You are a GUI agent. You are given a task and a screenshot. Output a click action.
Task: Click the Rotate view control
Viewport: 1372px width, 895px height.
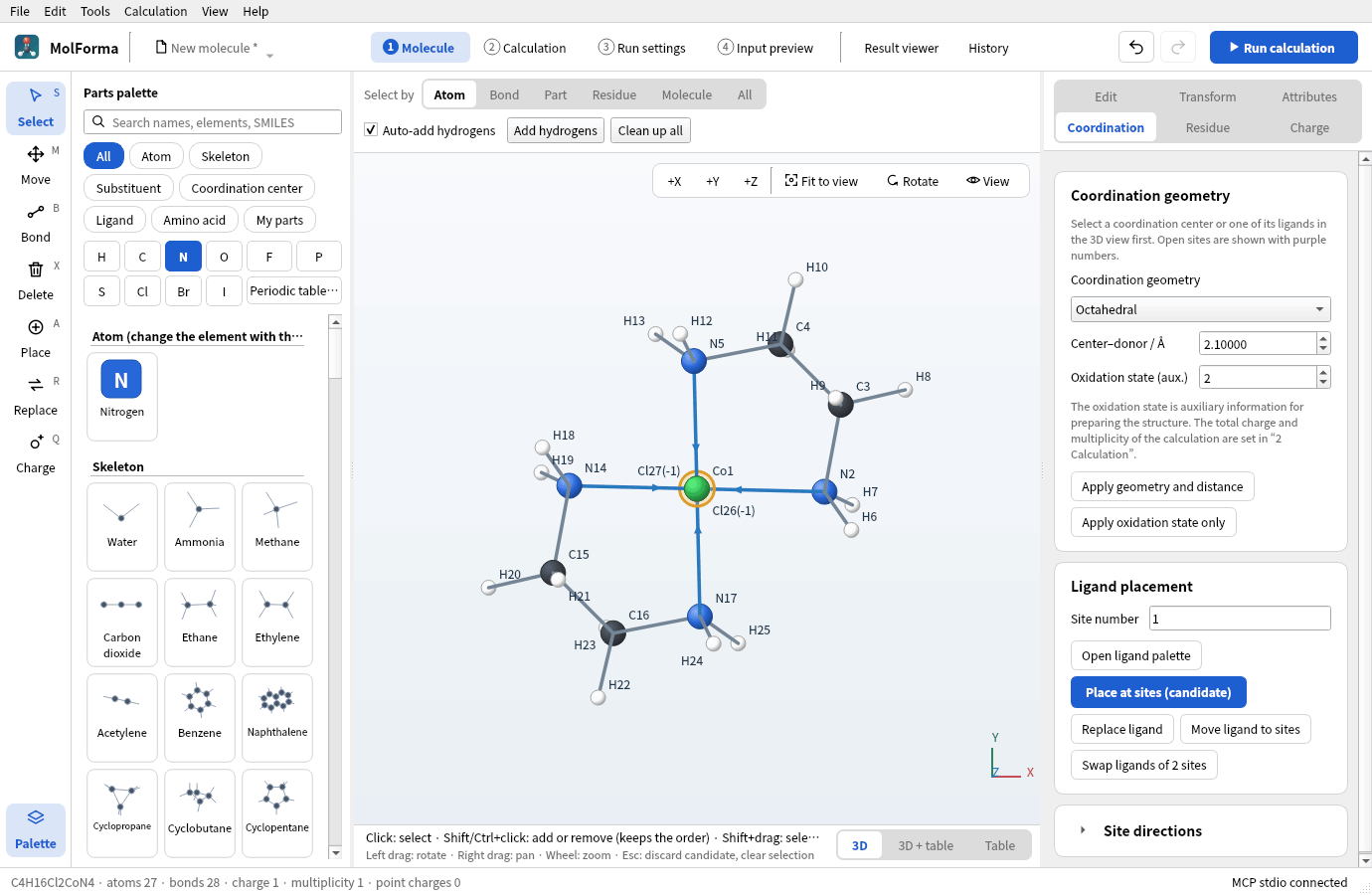pos(913,181)
